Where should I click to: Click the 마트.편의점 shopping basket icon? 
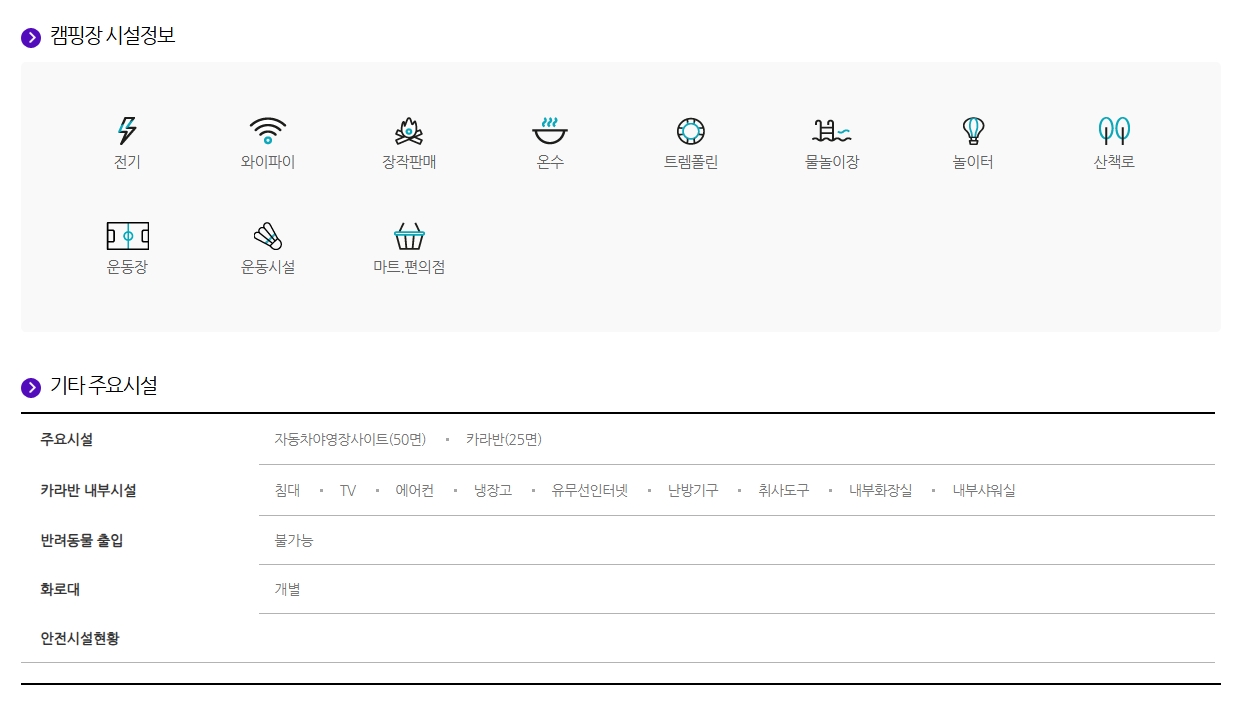tap(409, 236)
